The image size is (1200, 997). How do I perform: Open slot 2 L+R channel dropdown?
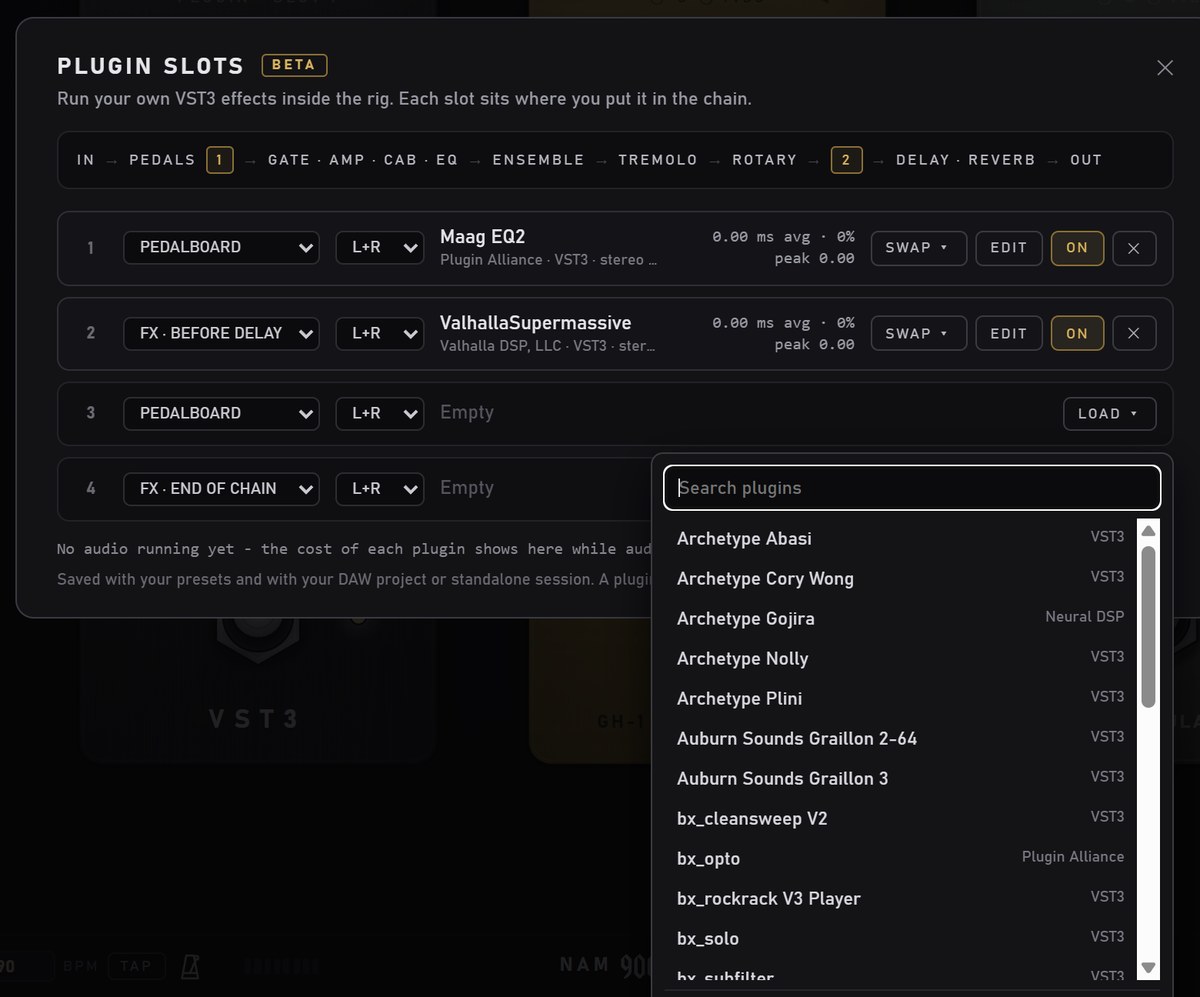click(x=380, y=334)
